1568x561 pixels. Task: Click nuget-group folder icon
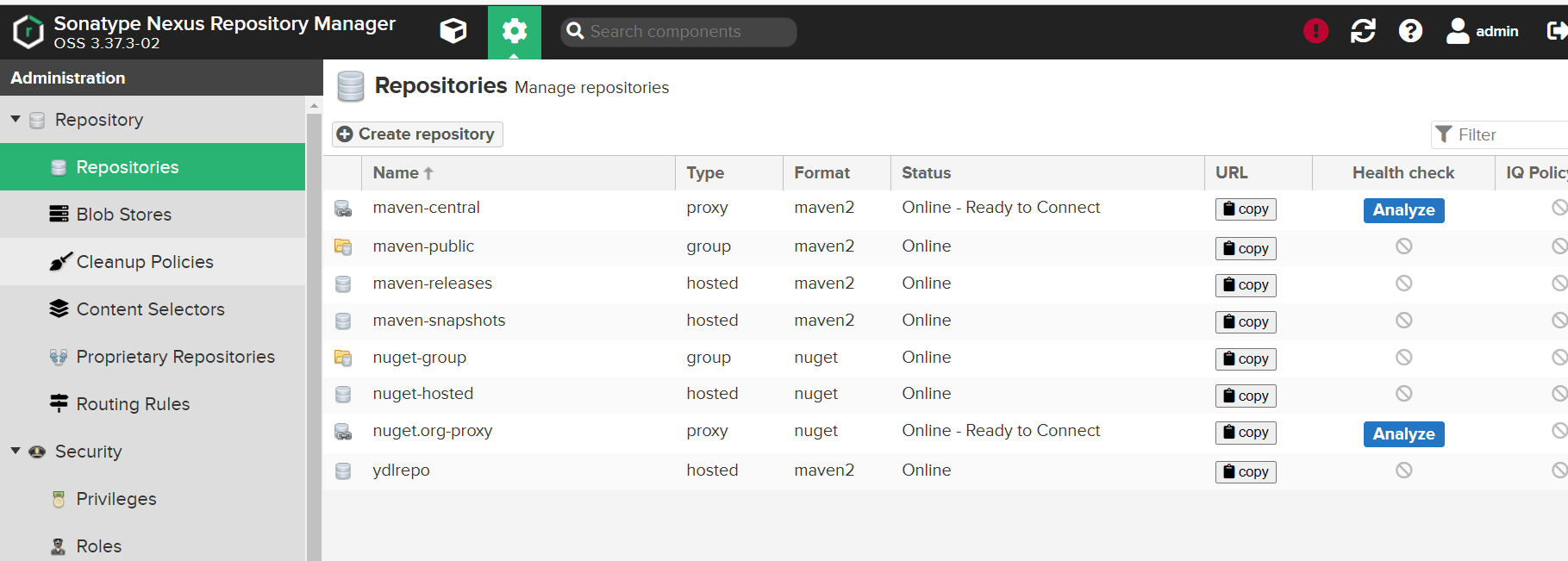pos(343,358)
